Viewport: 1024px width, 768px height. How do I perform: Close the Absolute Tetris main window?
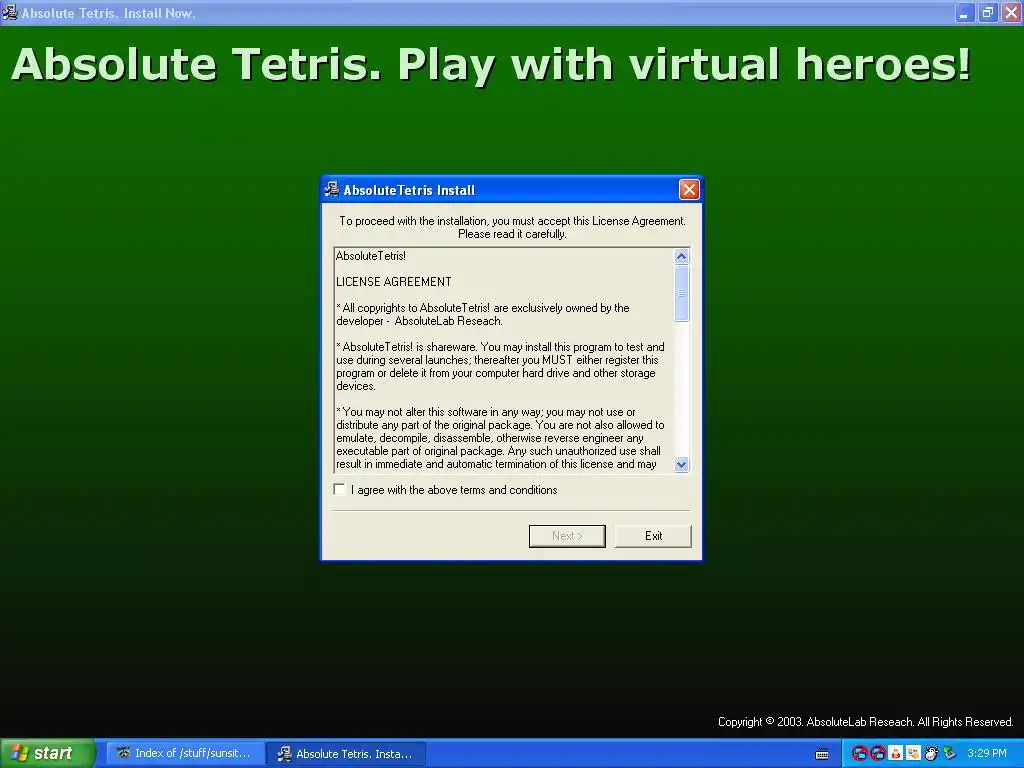pyautogui.click(x=1011, y=12)
